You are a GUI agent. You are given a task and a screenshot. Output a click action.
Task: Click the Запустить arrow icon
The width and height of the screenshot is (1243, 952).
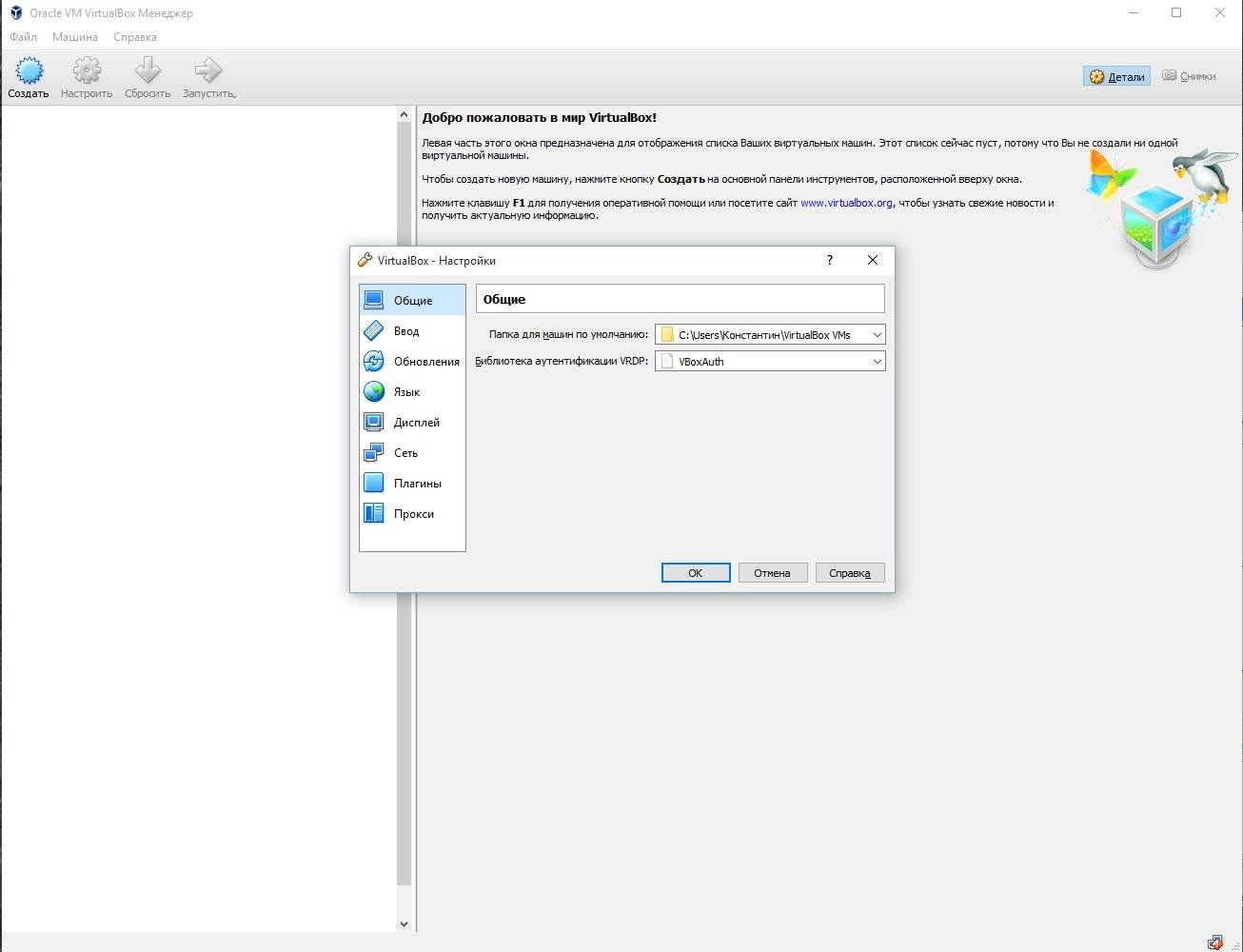(x=208, y=69)
